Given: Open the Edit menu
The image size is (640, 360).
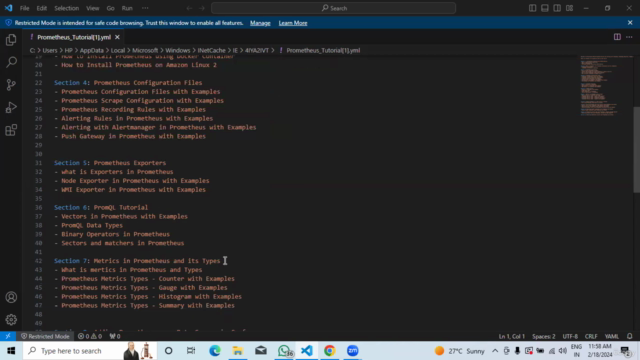Looking at the screenshot, I should point(42,8).
